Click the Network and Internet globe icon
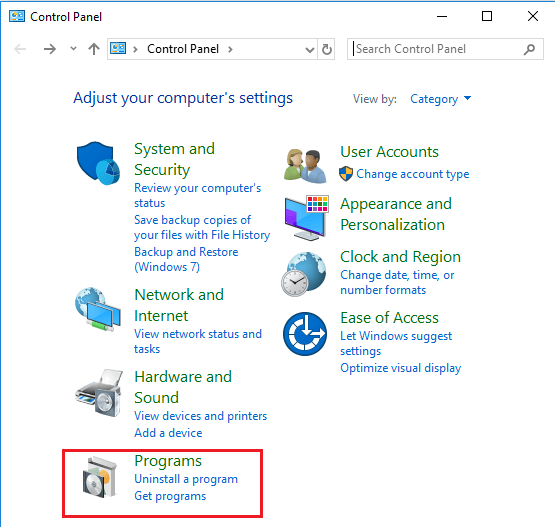Image resolution: width=556 pixels, height=527 pixels. point(98,309)
